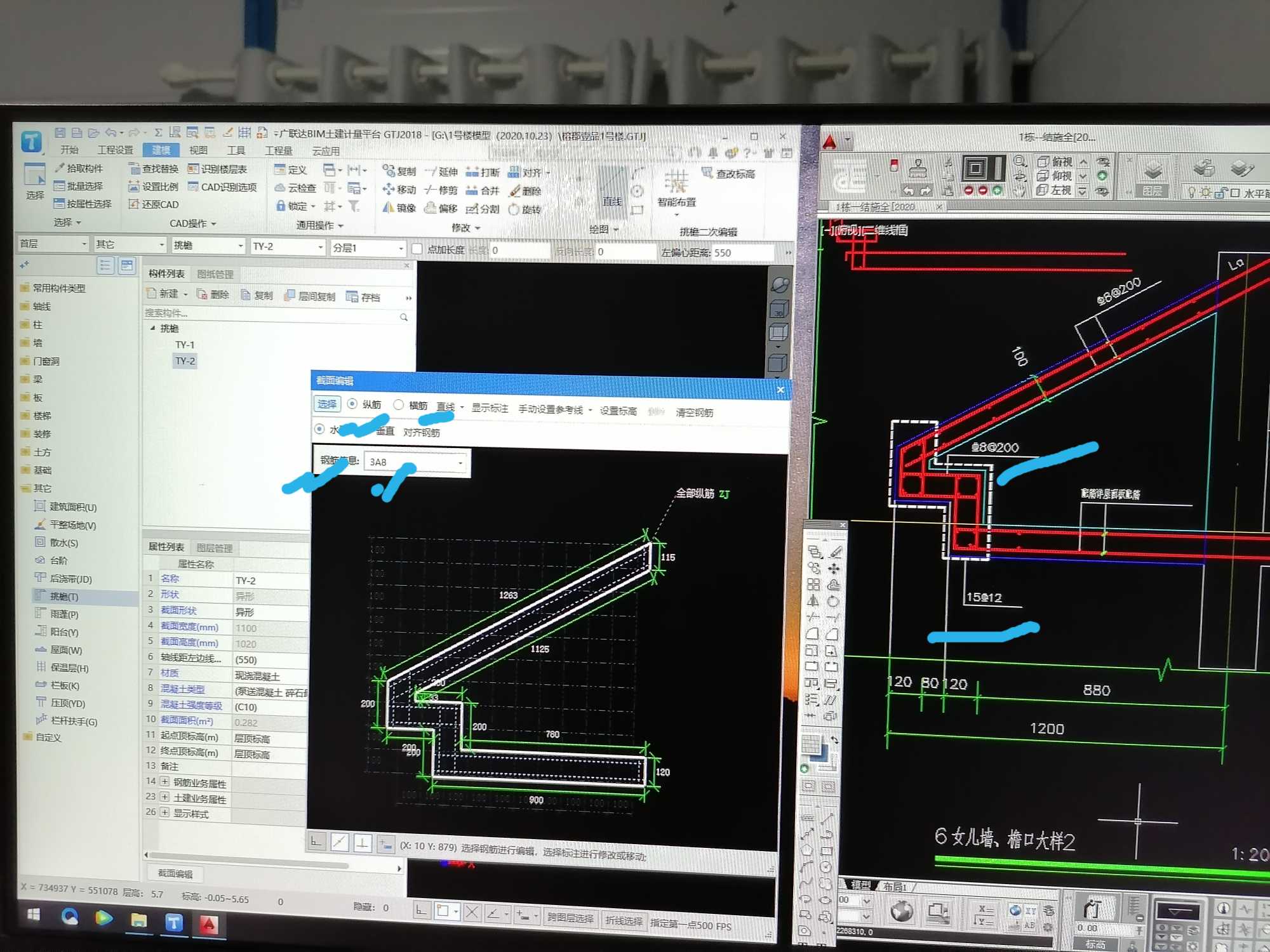1270x952 pixels.
Task: Click 左视 left view in AutoCAD
Action: 1054,190
